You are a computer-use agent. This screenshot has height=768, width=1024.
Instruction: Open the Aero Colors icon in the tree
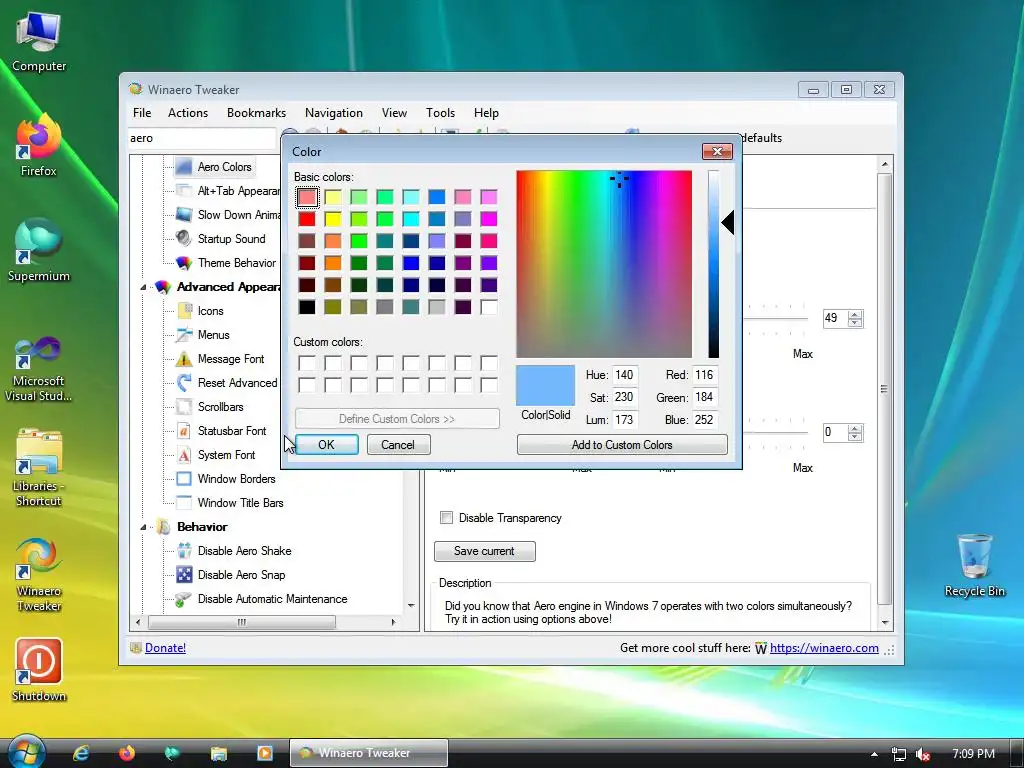pos(184,167)
